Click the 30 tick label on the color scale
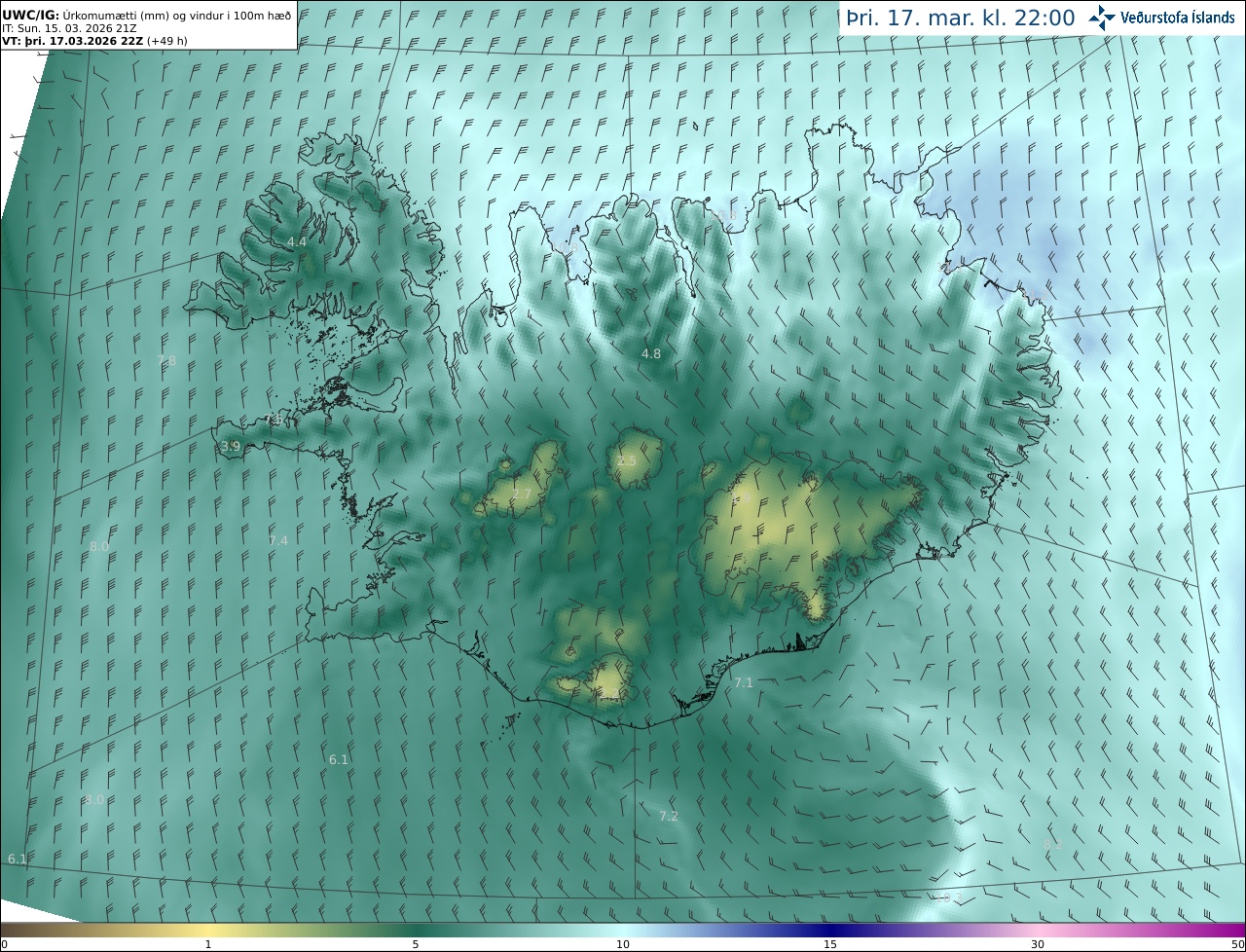Image resolution: width=1246 pixels, height=952 pixels. point(1038,944)
